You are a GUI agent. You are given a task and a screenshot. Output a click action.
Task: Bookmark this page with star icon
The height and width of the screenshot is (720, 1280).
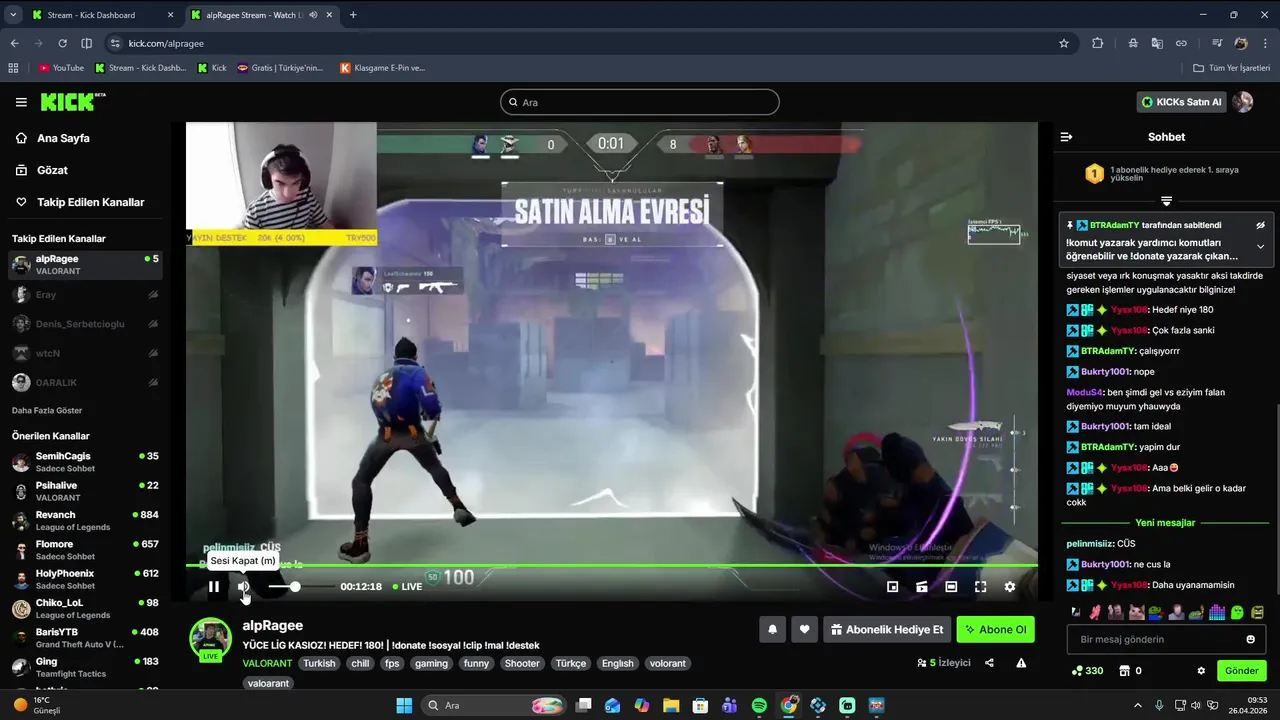1064,43
